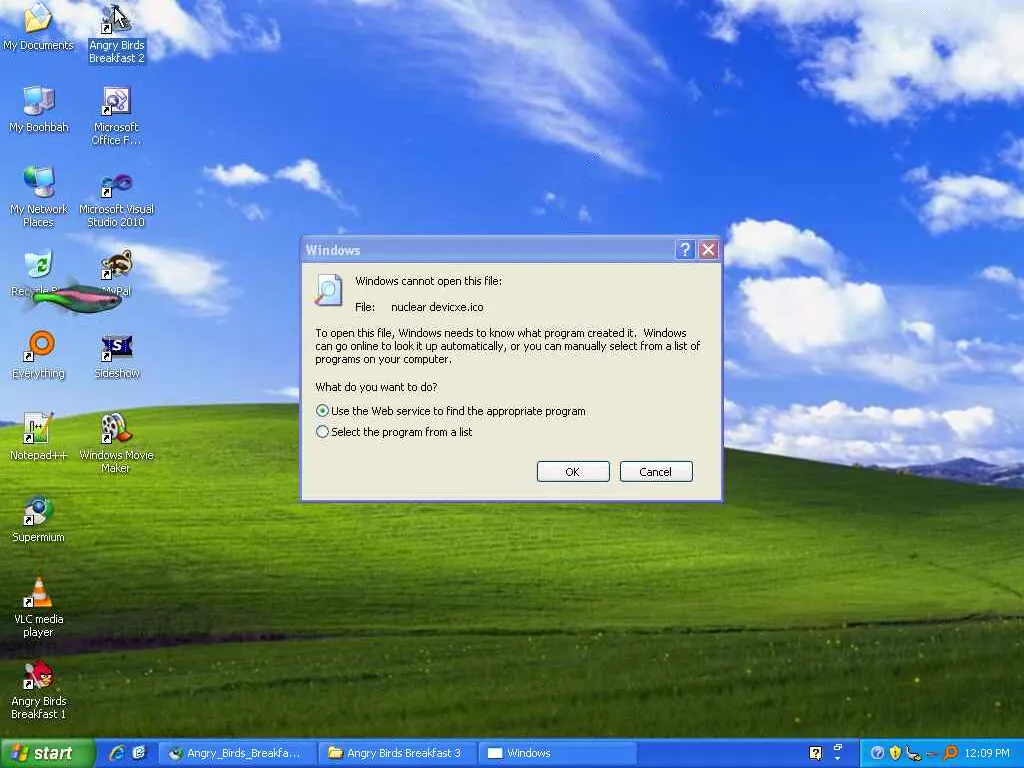Close the Windows cannot open dialog
This screenshot has width=1024, height=768.
[709, 249]
